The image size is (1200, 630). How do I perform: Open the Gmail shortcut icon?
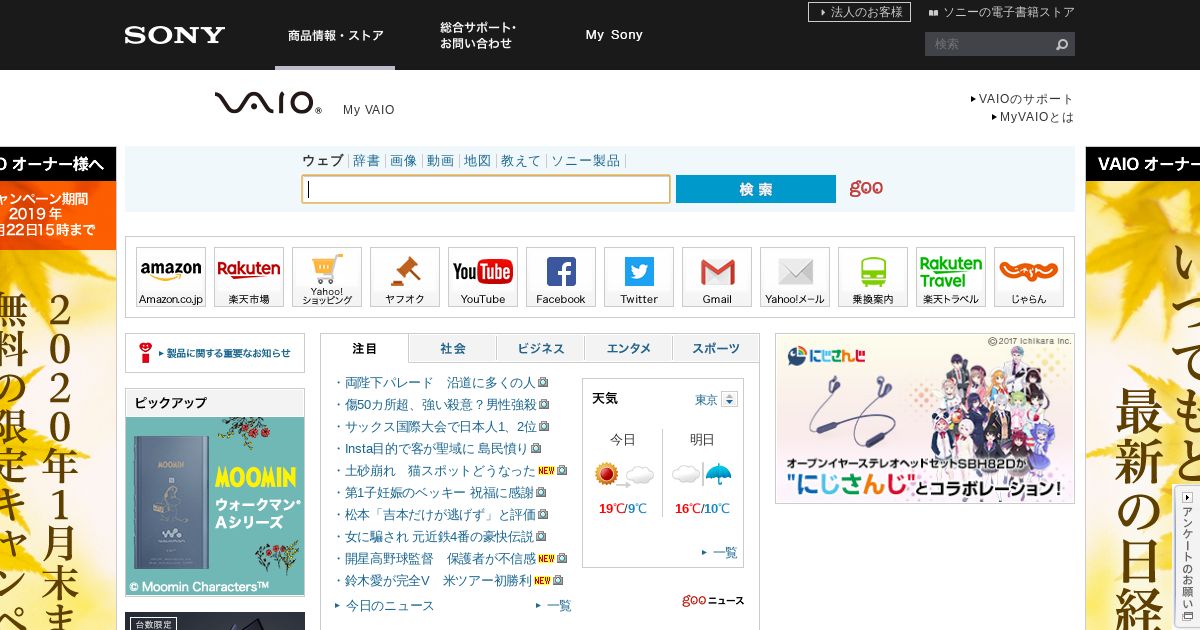click(x=717, y=277)
